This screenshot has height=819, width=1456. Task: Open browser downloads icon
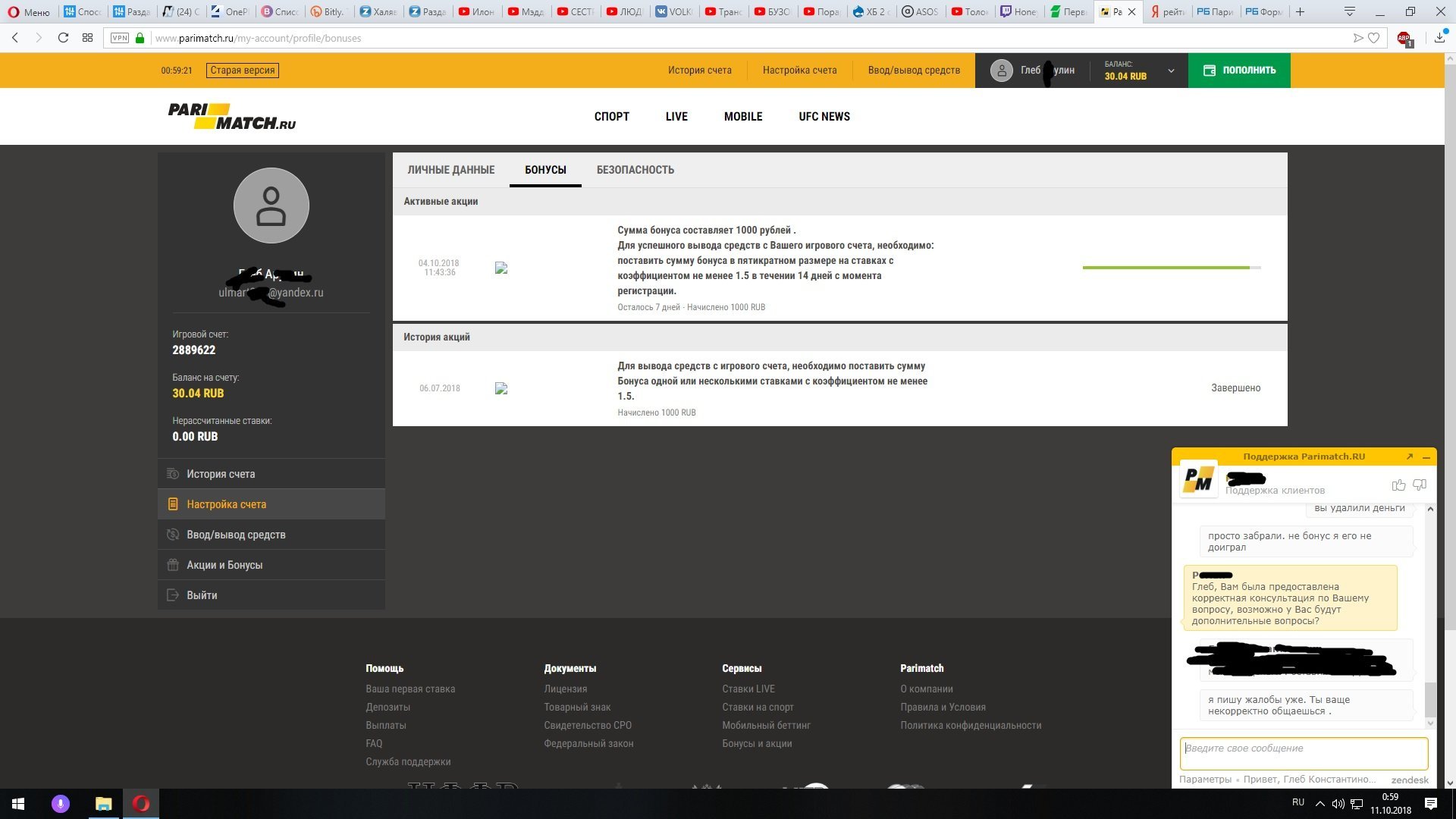pyautogui.click(x=1439, y=38)
